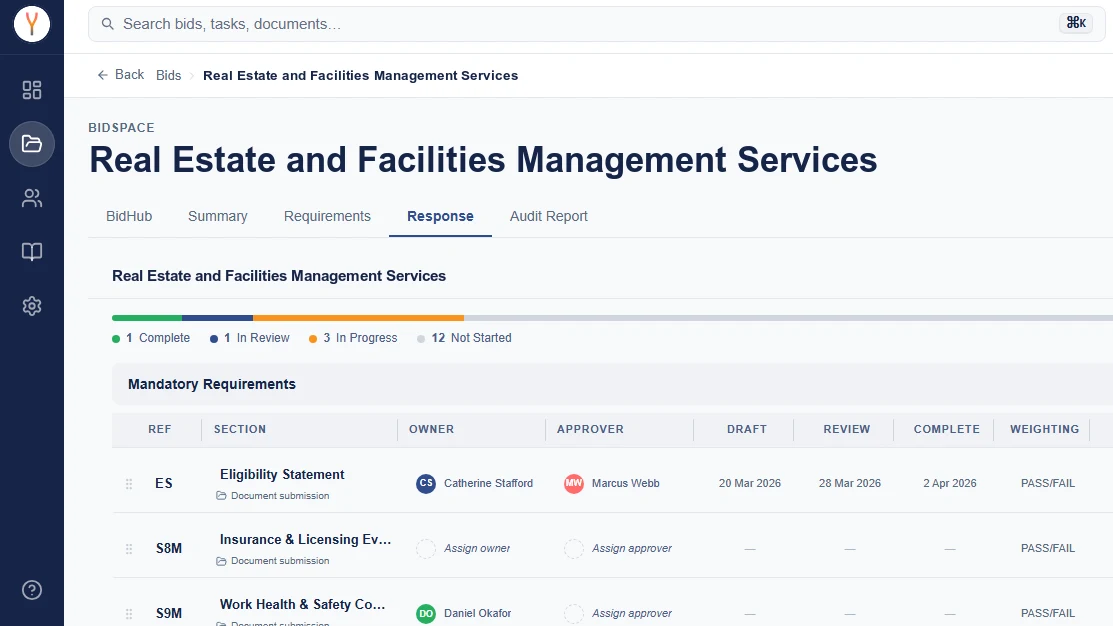Image resolution: width=1113 pixels, height=626 pixels.
Task: Open the Bids folder icon in sidebar
Action: (32, 144)
